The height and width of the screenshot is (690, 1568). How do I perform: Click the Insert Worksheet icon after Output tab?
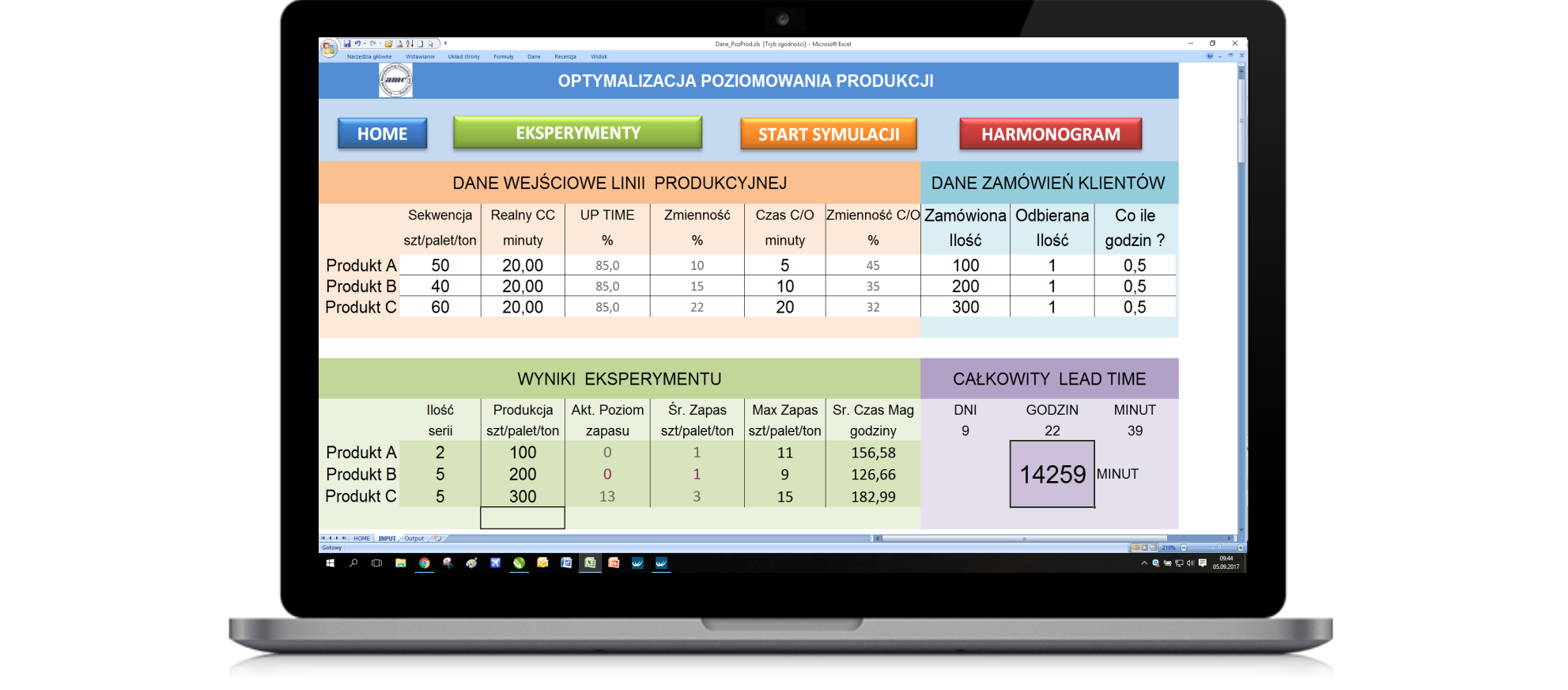pos(437,538)
